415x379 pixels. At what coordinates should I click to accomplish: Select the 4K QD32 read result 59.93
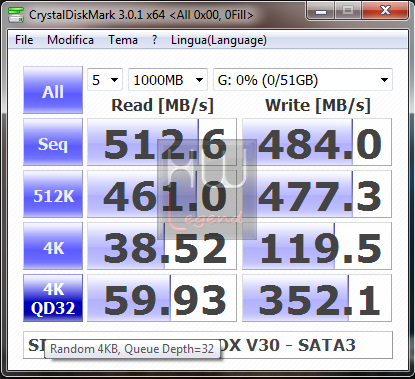(162, 298)
